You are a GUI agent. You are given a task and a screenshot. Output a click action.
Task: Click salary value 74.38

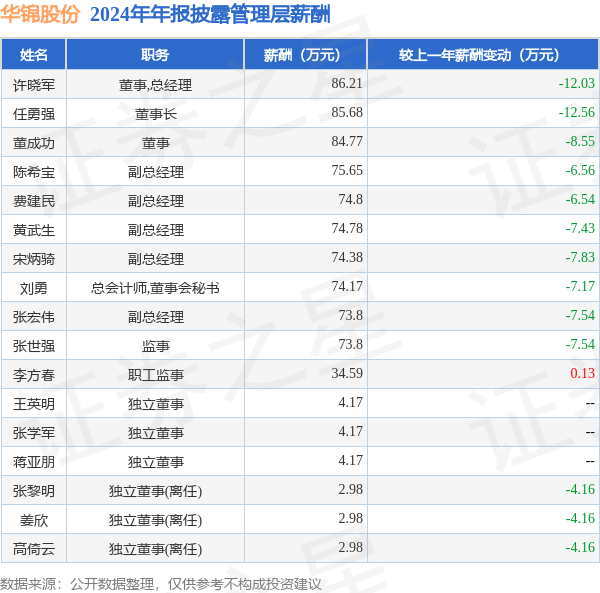[347, 257]
